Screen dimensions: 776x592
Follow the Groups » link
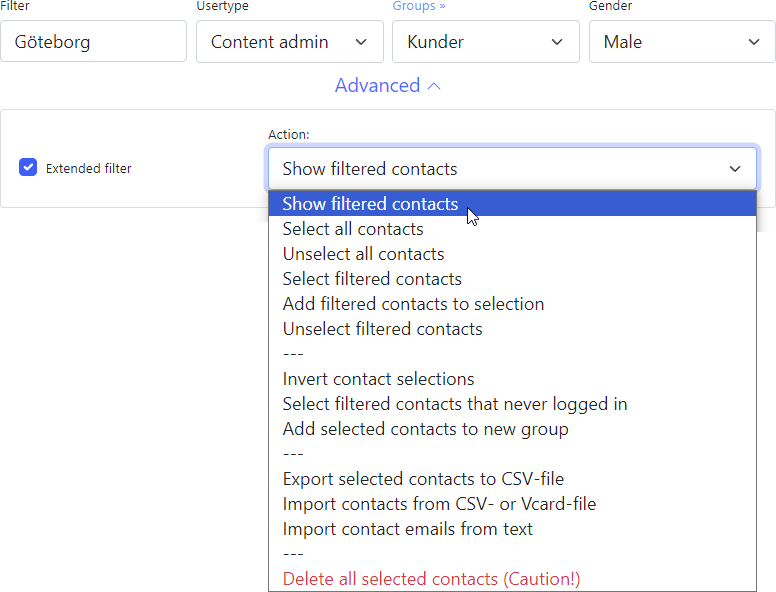pyautogui.click(x=419, y=6)
